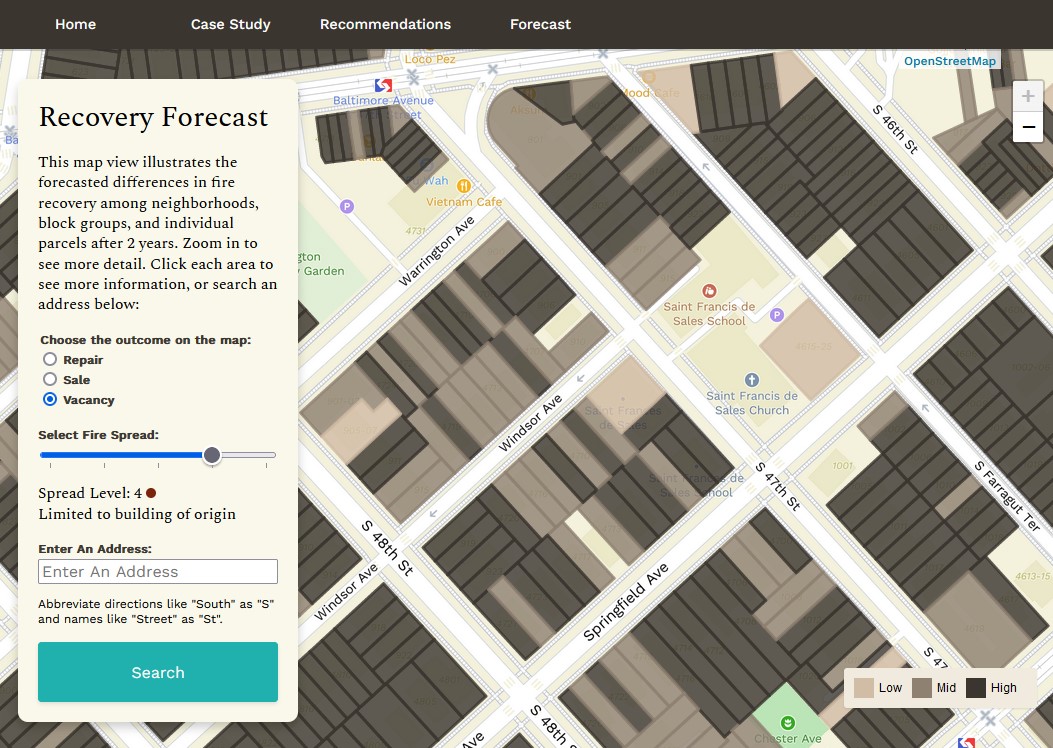The height and width of the screenshot is (748, 1053).
Task: Click the S Farragut Ter street label
Action: (x=1007, y=496)
